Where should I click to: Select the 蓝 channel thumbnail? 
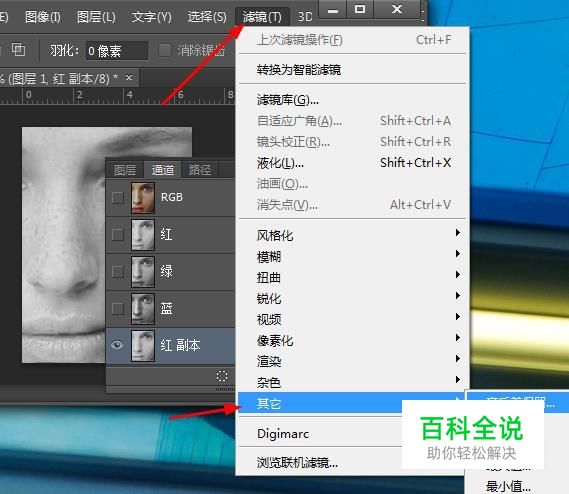(143, 309)
